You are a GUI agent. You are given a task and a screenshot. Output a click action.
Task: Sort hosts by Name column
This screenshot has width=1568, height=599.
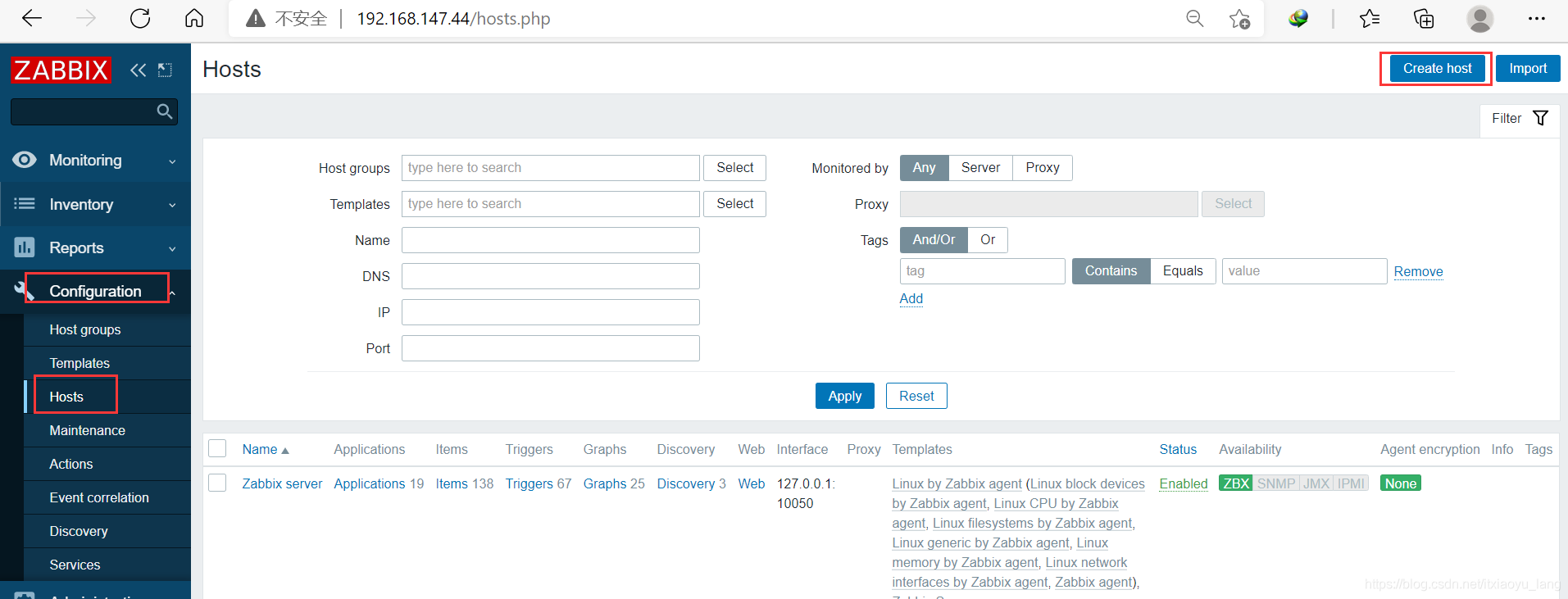(x=266, y=449)
